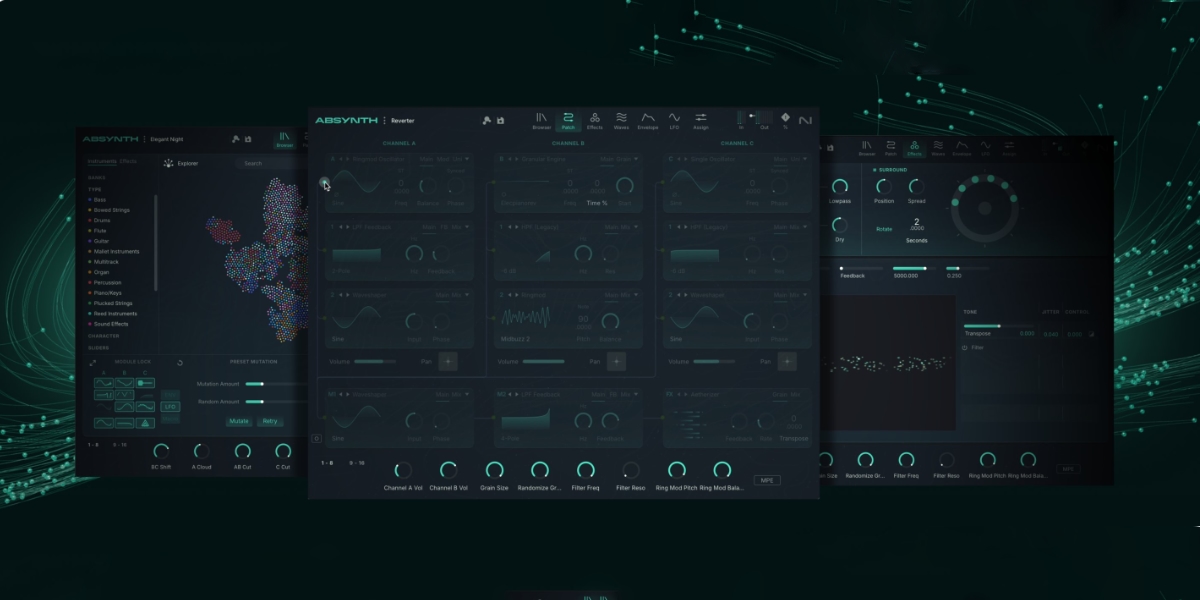The image size is (1200, 600).
Task: Click the Retry button
Action: [270, 421]
